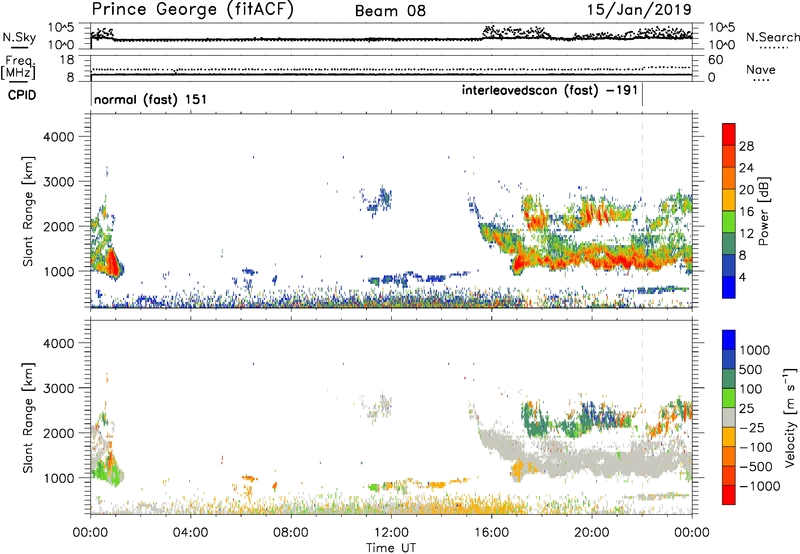
Task: Click the '-25' value on the Velocity color bar
Action: 752,428
